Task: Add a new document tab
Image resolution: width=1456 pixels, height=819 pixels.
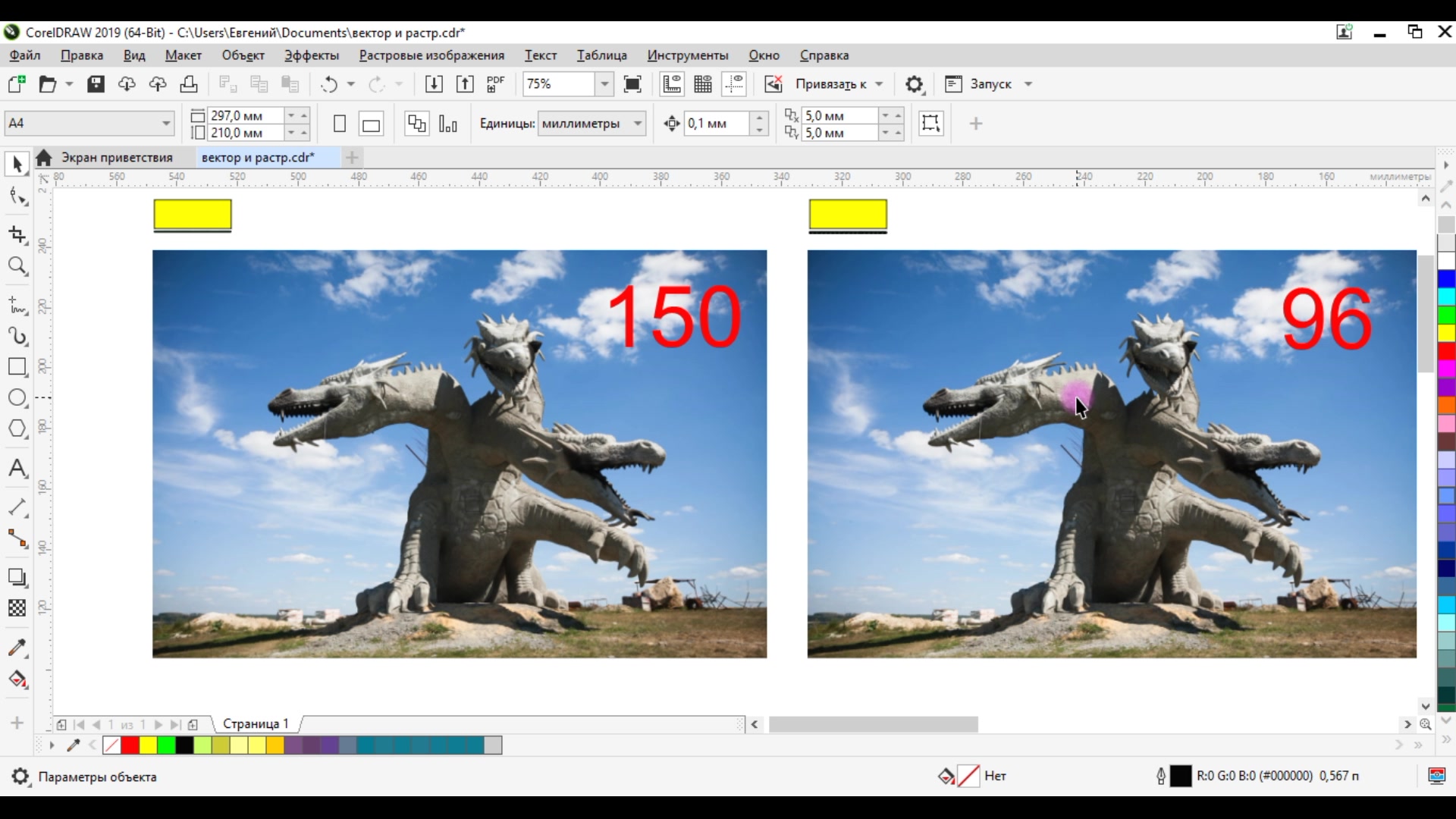Action: 352,158
